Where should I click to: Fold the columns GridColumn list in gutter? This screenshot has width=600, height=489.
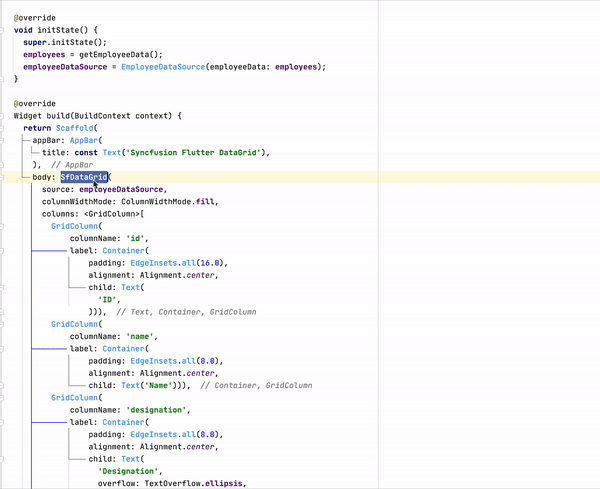tap(4, 213)
